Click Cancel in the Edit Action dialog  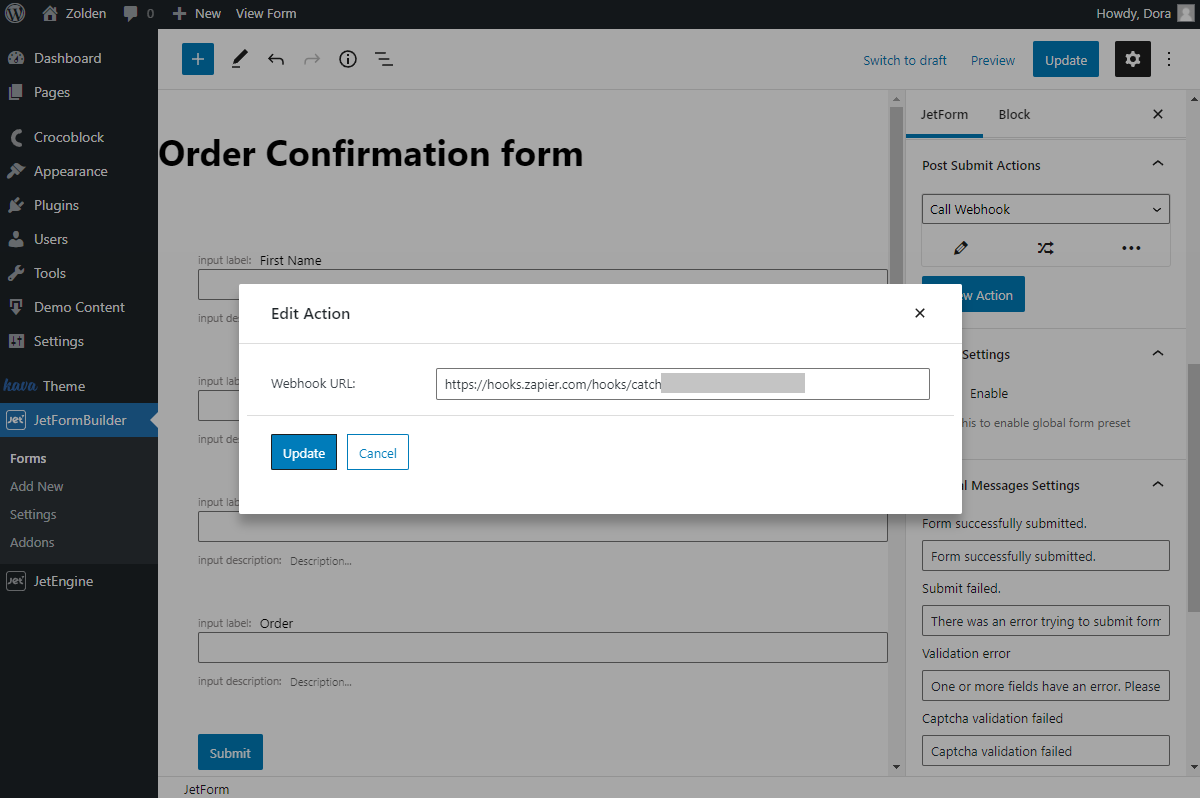(x=378, y=452)
